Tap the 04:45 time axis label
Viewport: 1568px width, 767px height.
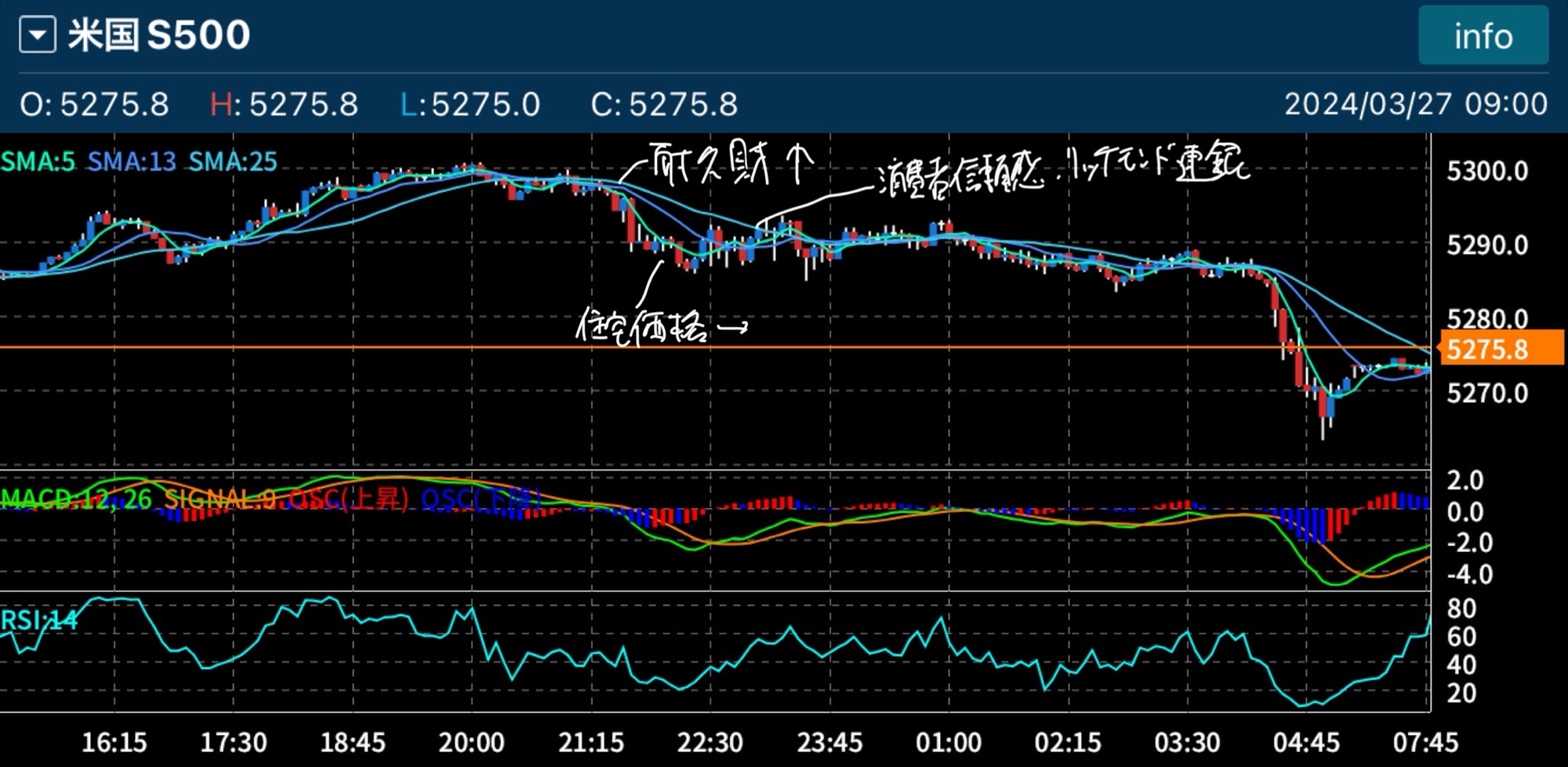pos(1305,742)
